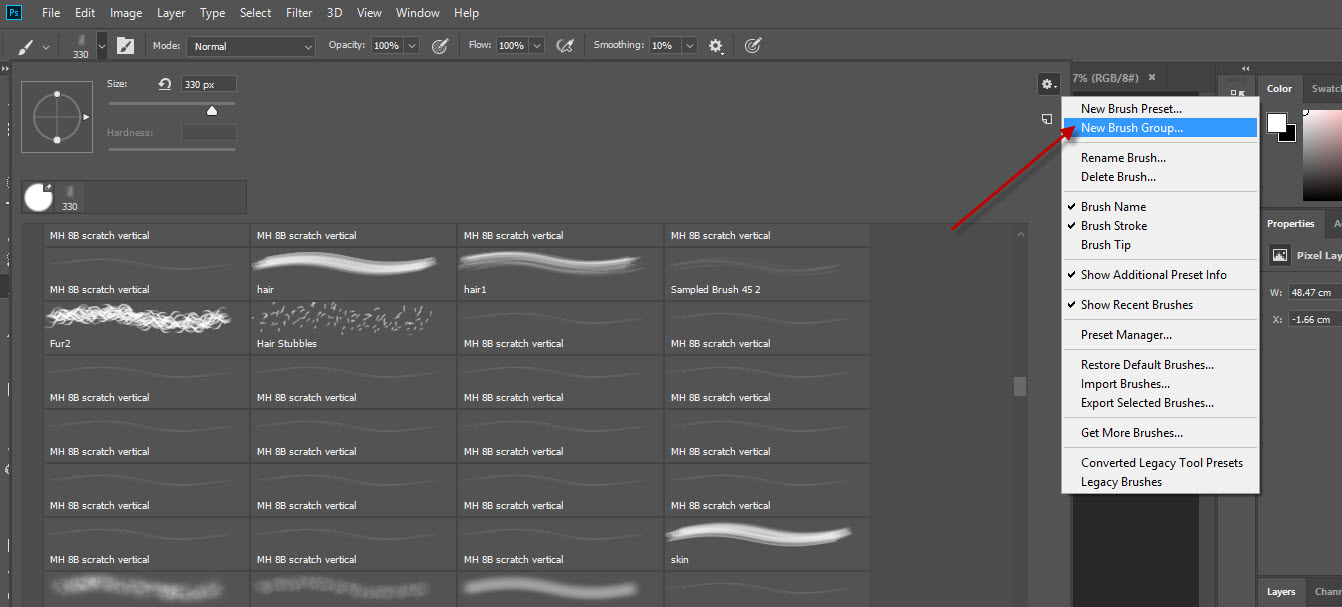
Task: Click the background color swatch
Action: click(x=1290, y=134)
